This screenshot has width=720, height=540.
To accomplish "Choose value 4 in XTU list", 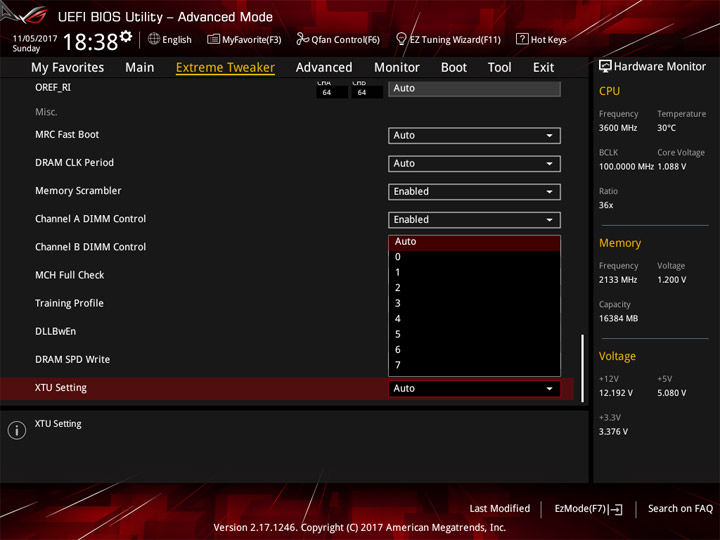I will [474, 319].
